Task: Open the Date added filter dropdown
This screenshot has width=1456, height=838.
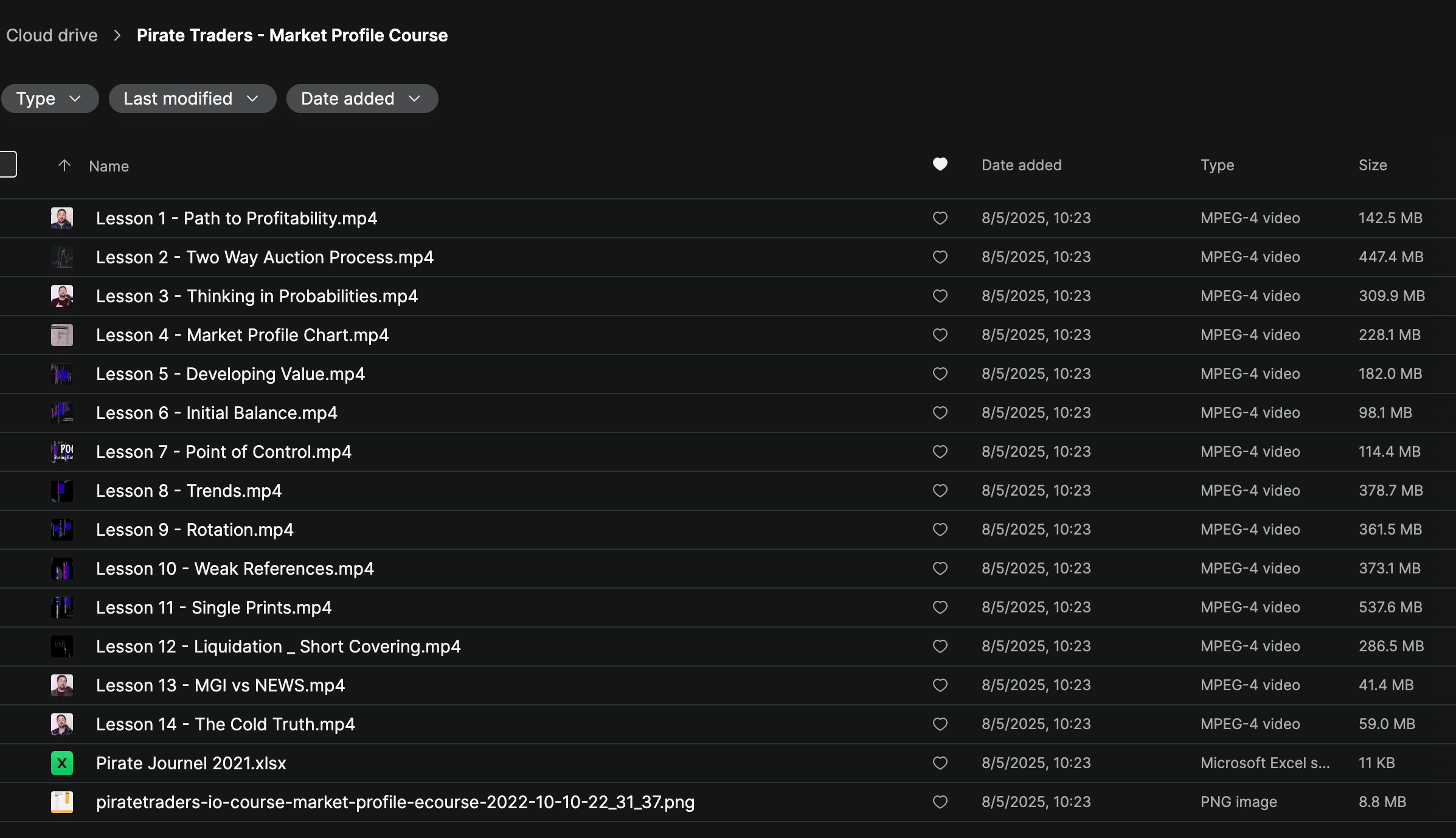Action: [362, 99]
